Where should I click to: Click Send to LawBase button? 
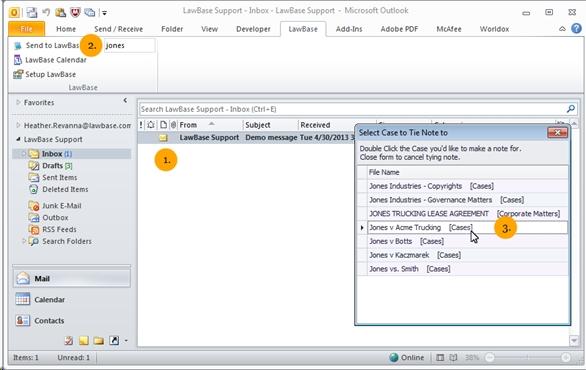47,46
